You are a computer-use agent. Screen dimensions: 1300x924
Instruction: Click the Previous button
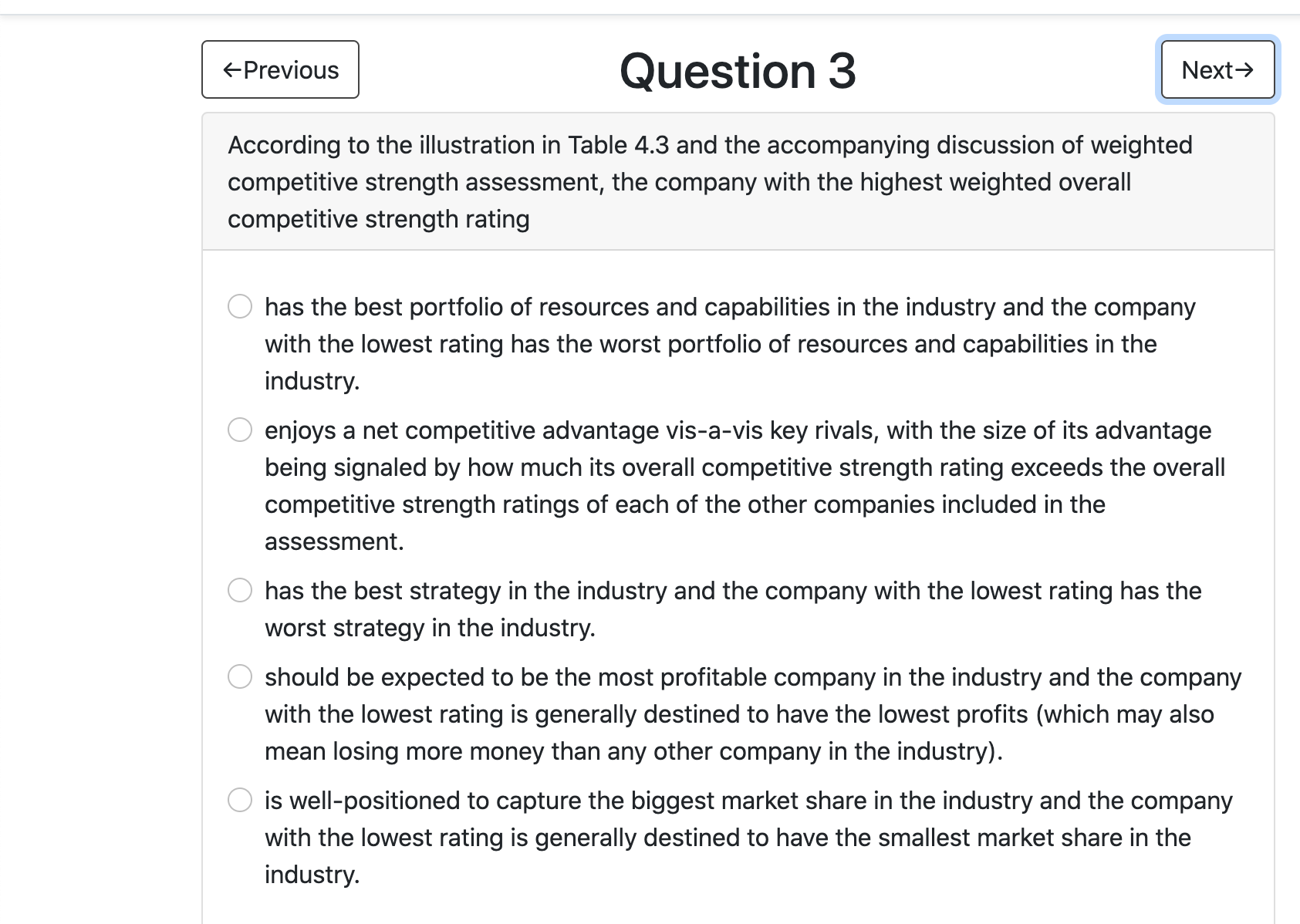tap(280, 69)
